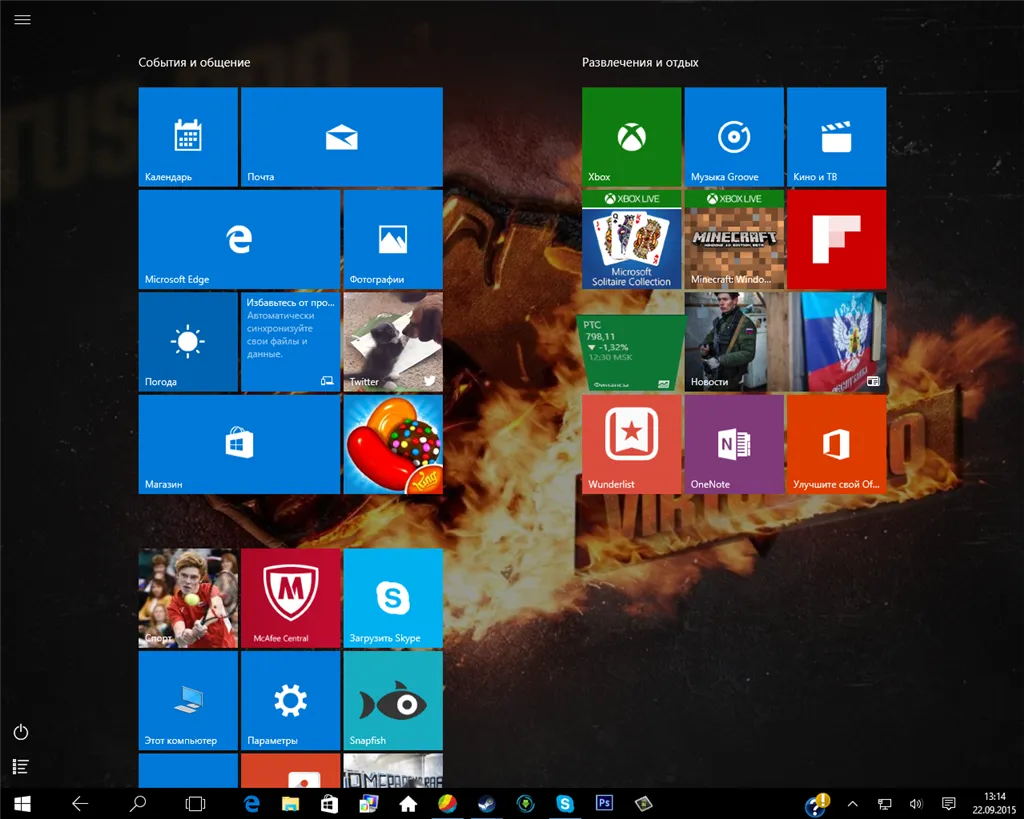Open the Музыка Groove tile
The width and height of the screenshot is (1024, 819).
pyautogui.click(x=734, y=137)
